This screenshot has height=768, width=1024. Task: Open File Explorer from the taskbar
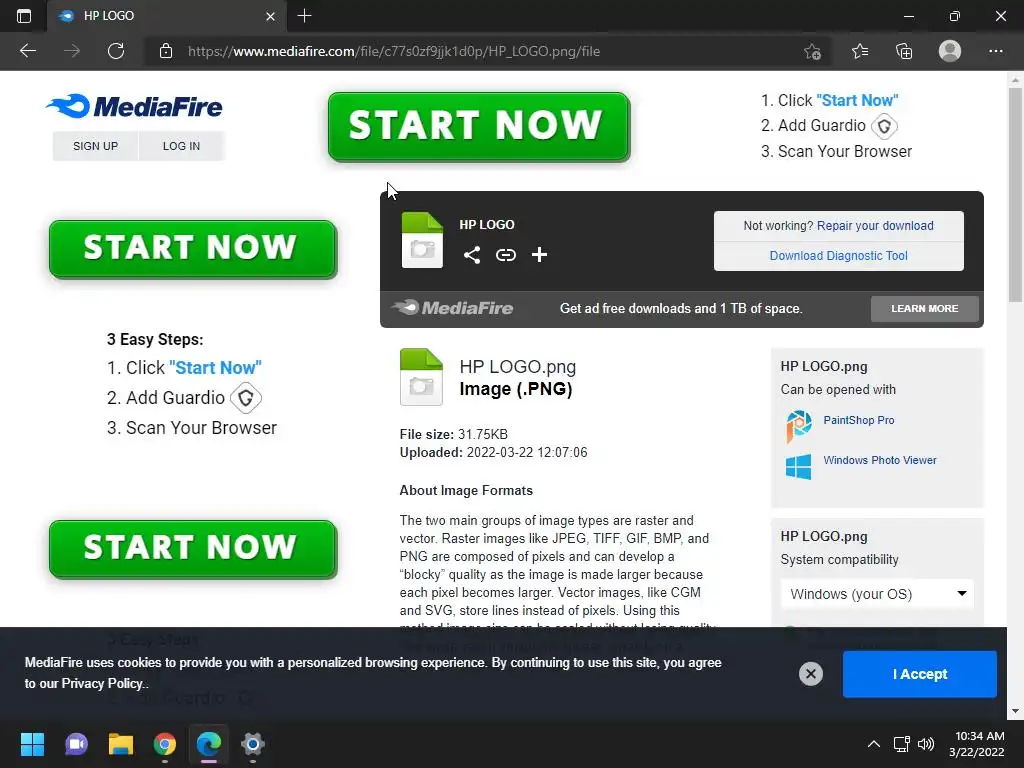[x=121, y=744]
